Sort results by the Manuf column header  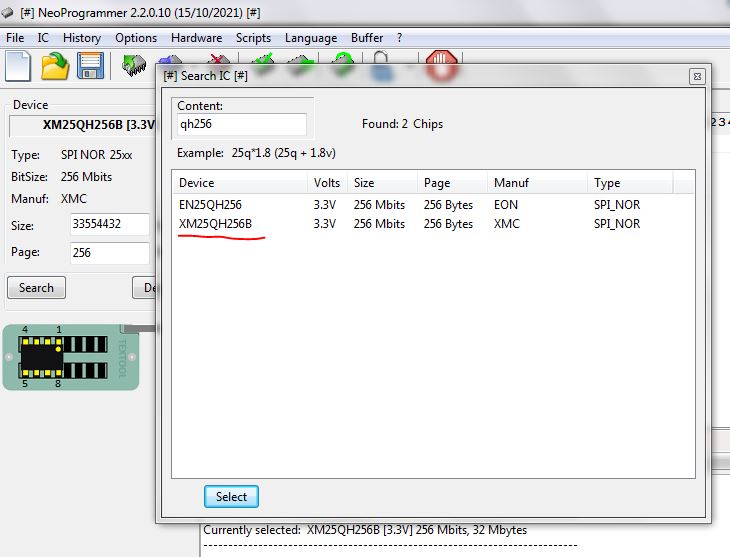[x=538, y=183]
